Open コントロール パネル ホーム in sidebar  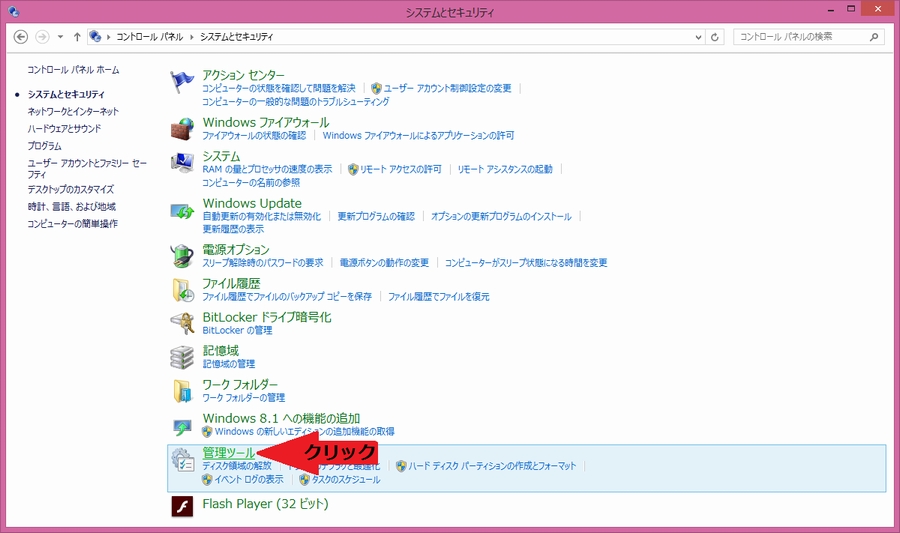[x=73, y=70]
